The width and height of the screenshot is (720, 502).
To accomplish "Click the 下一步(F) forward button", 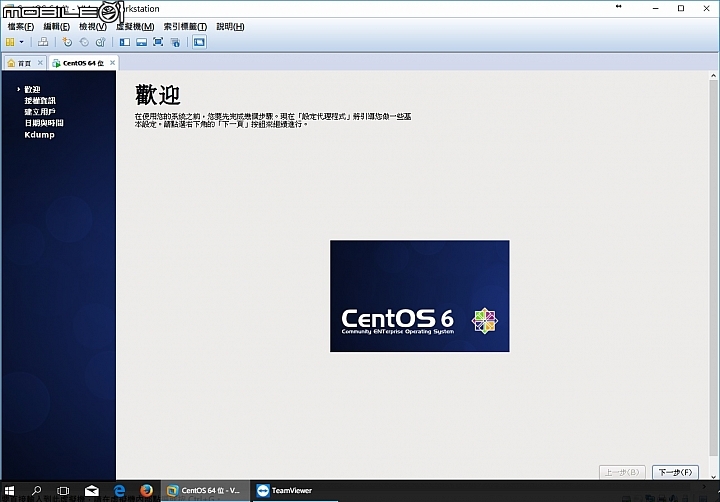I will [675, 472].
